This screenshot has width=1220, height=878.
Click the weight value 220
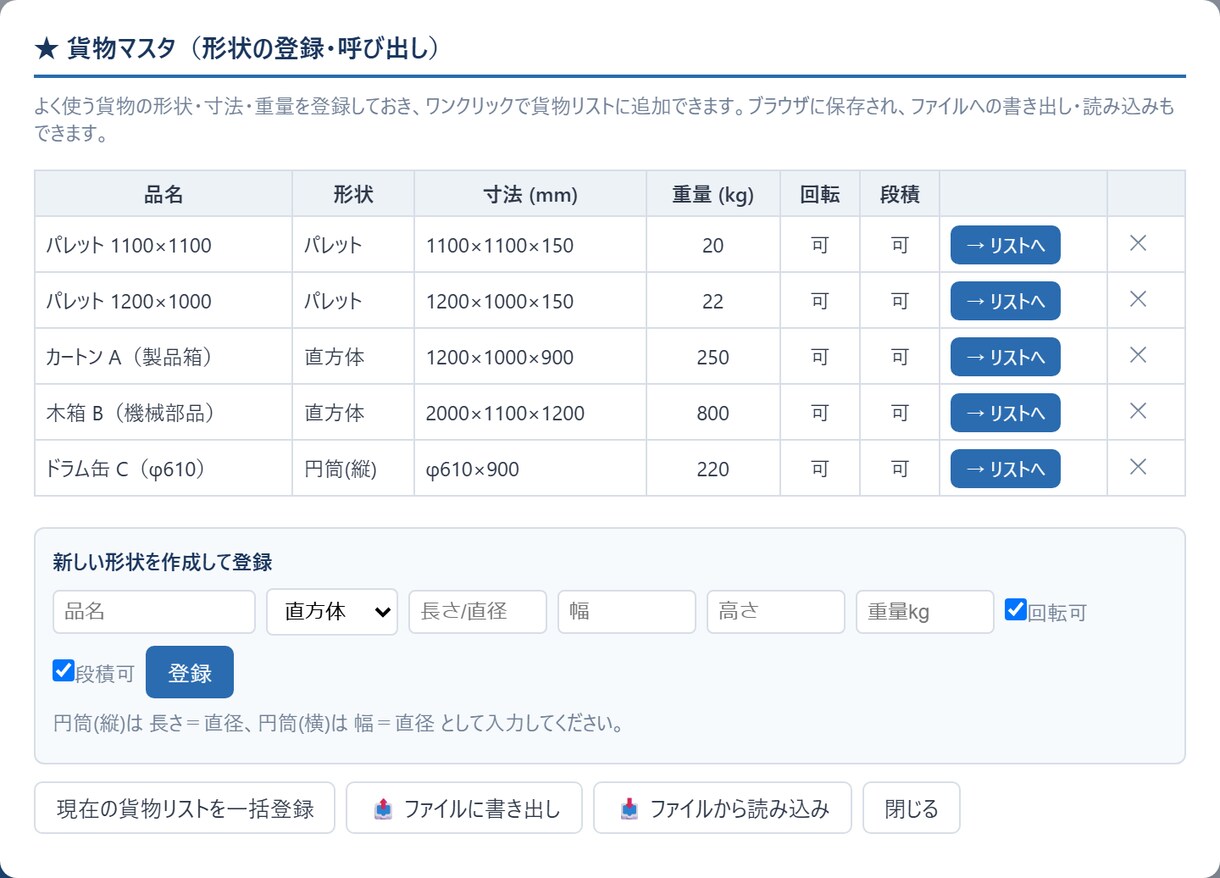pyautogui.click(x=713, y=469)
